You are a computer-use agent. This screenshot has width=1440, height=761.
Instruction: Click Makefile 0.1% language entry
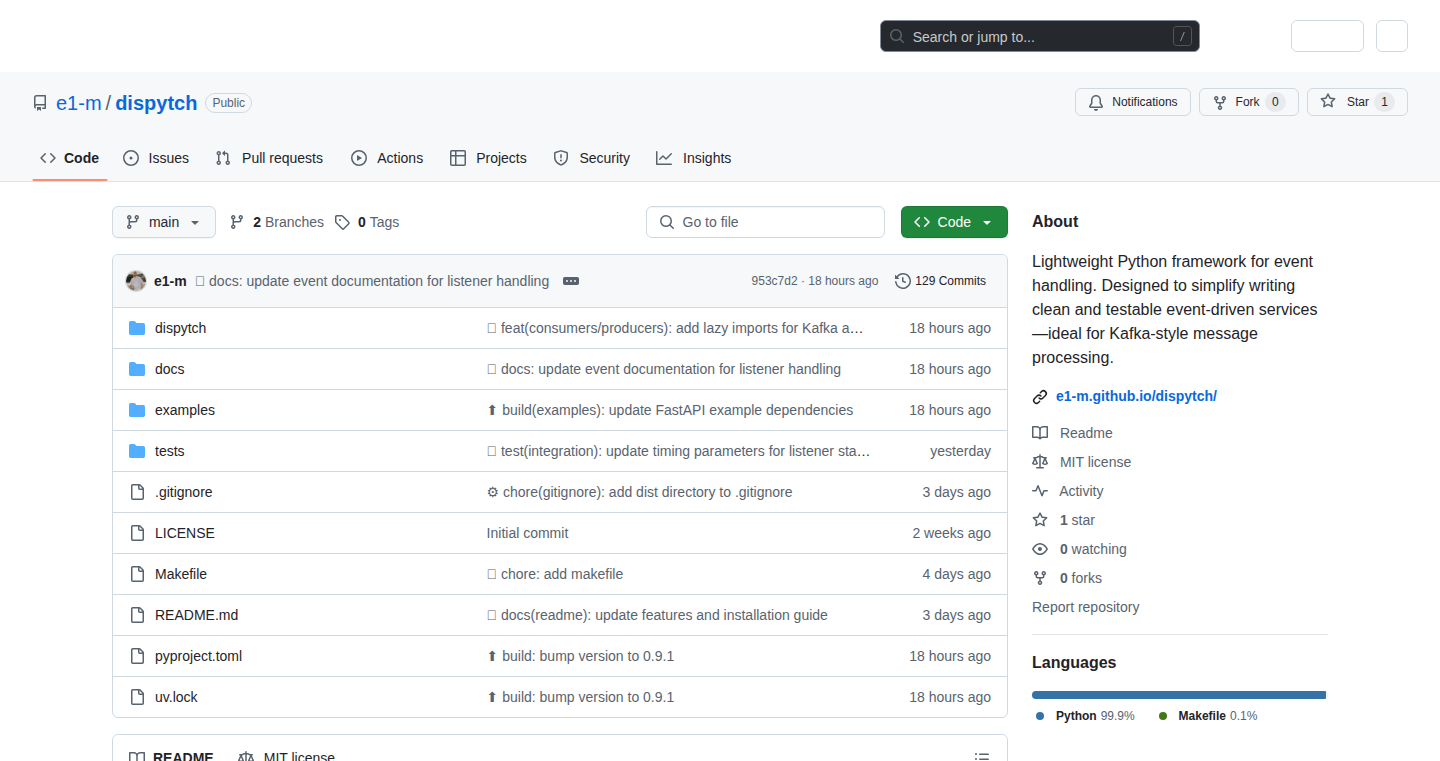[x=1208, y=716]
